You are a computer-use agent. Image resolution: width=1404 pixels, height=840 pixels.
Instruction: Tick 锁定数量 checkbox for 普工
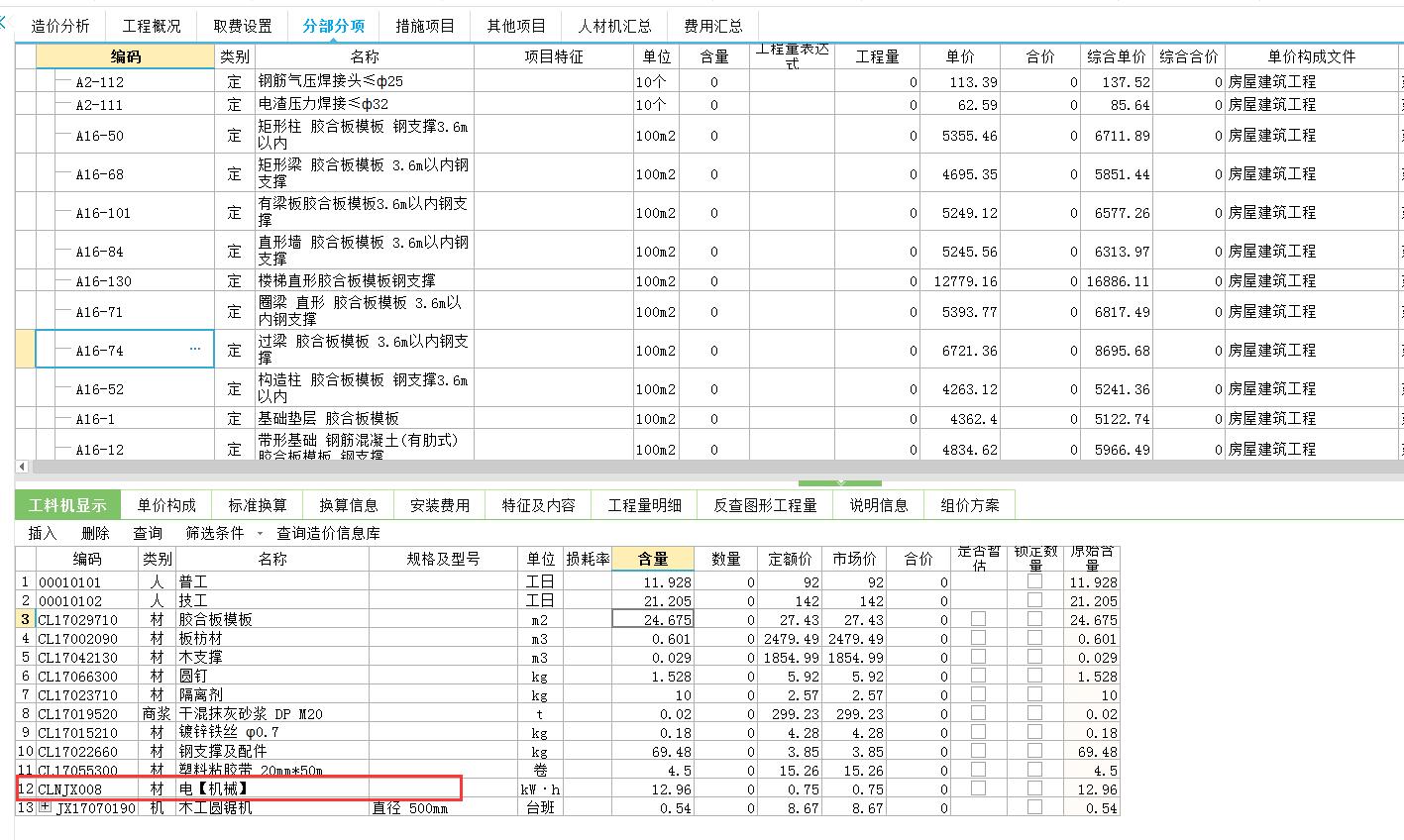1034,581
